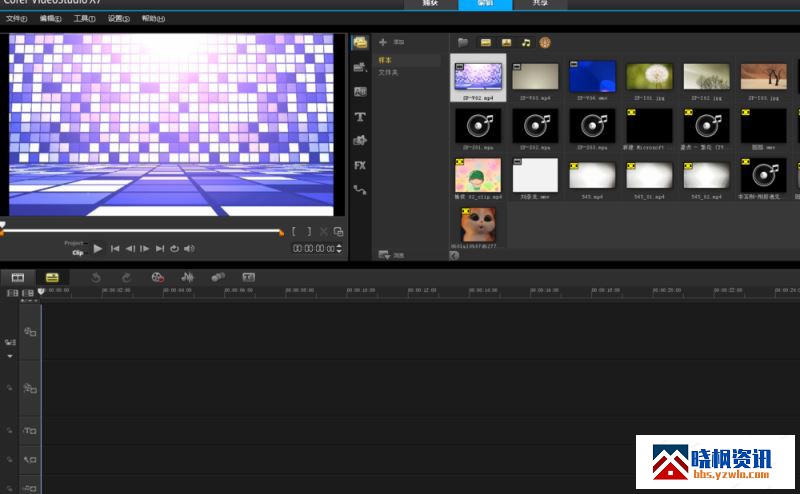Open the Title library T icon
Image resolution: width=800 pixels, height=494 pixels.
click(360, 116)
